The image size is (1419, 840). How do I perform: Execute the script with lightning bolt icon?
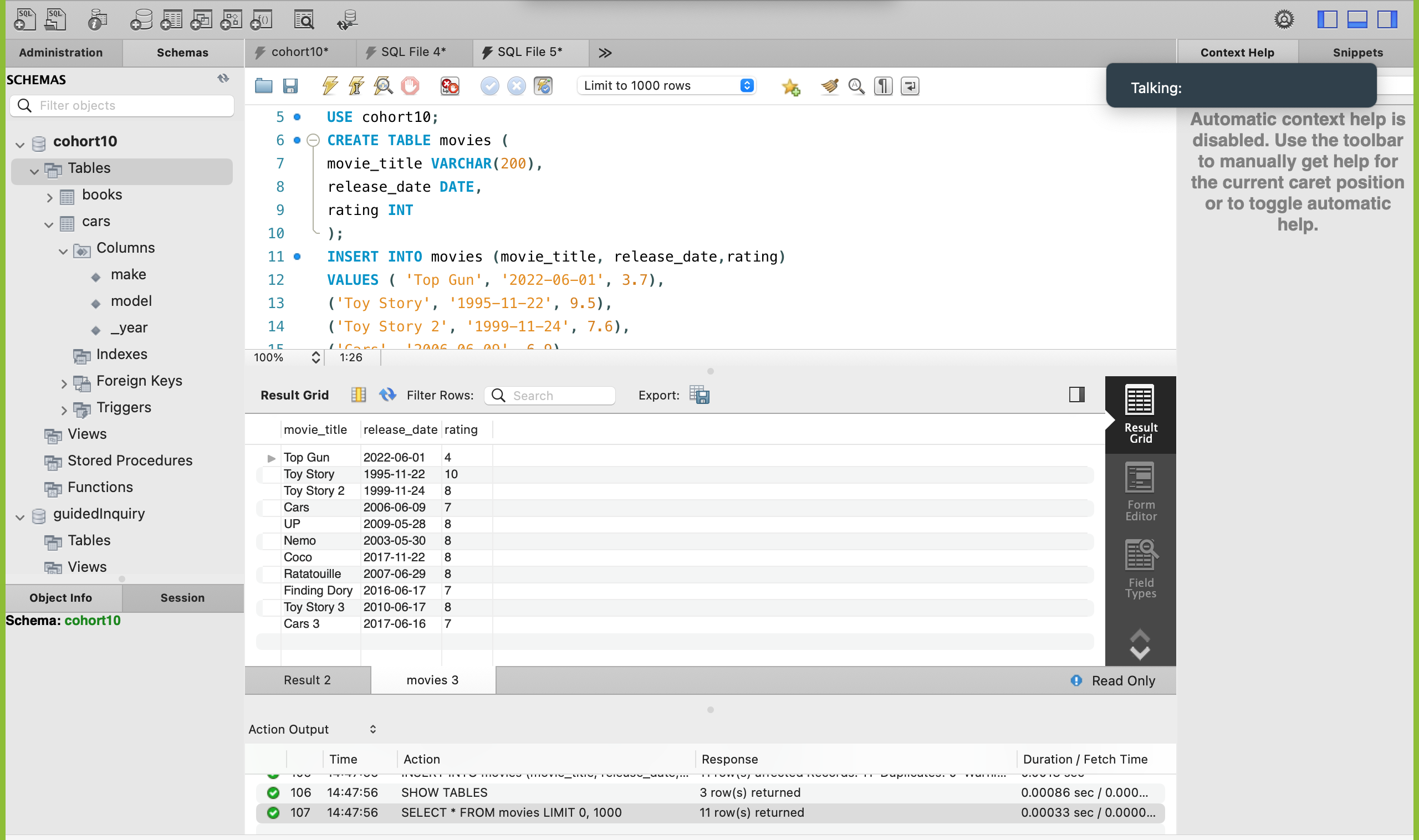330,86
